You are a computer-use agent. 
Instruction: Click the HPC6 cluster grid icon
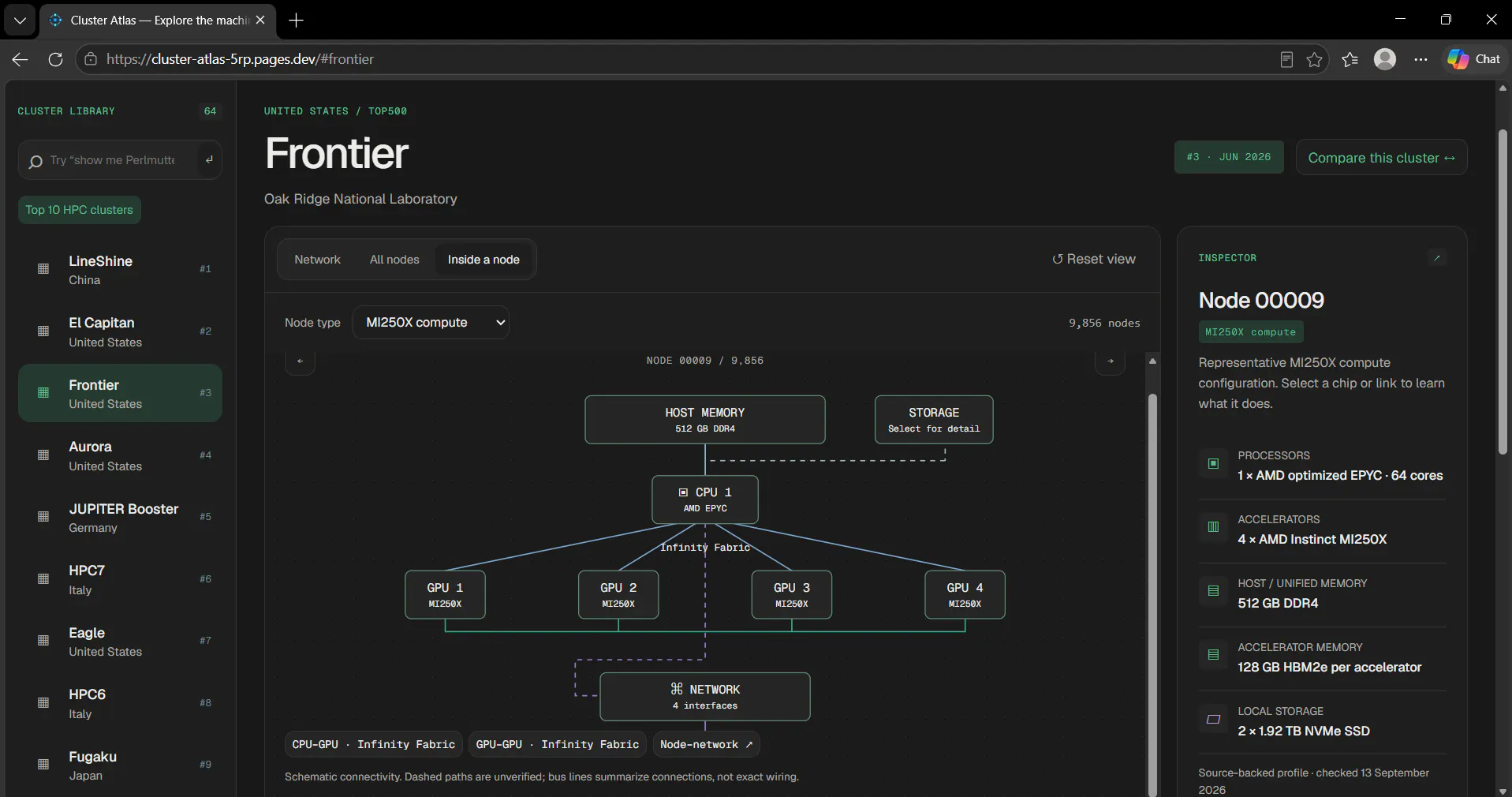click(x=43, y=703)
